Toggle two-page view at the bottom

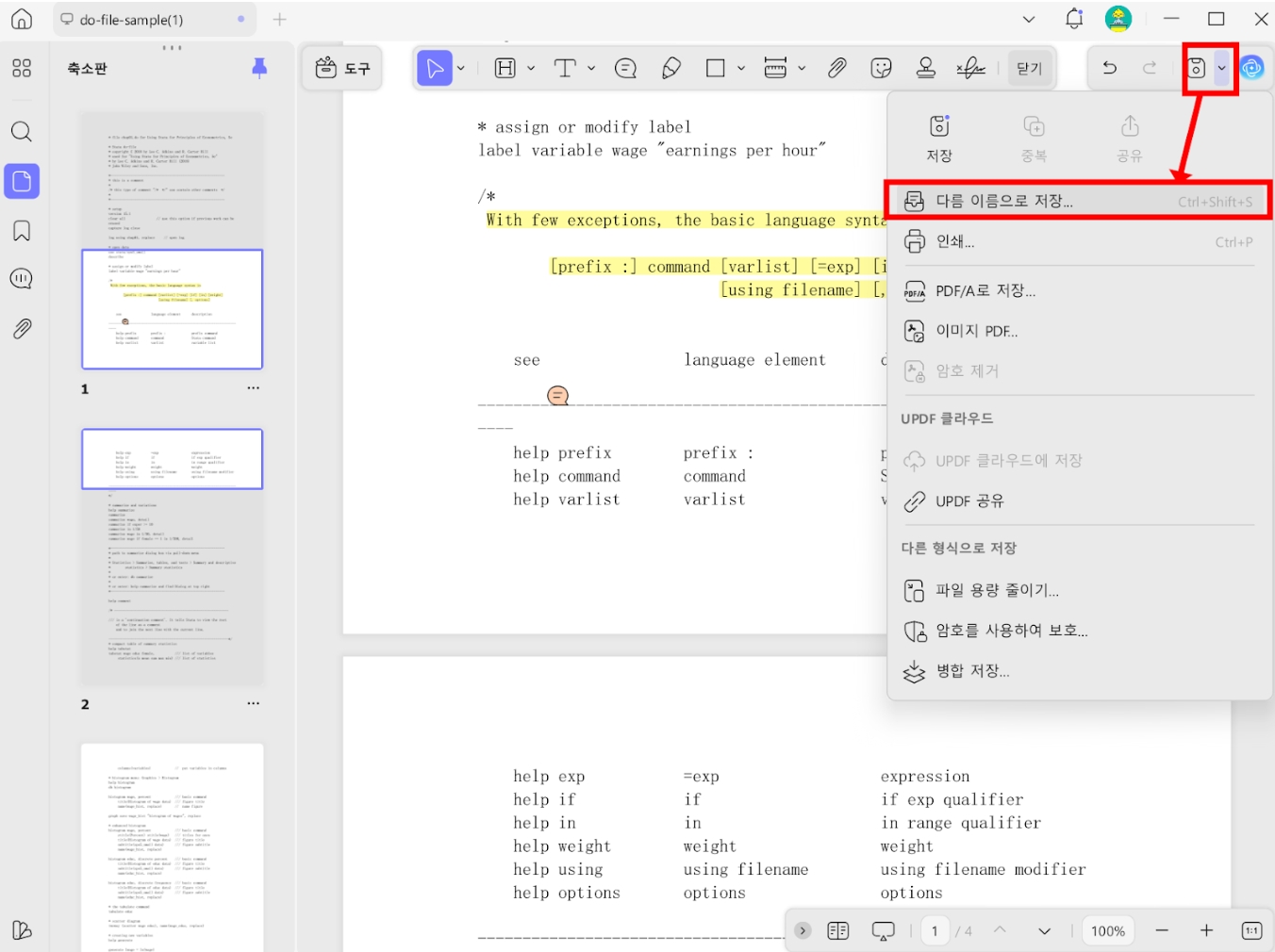pos(837,930)
